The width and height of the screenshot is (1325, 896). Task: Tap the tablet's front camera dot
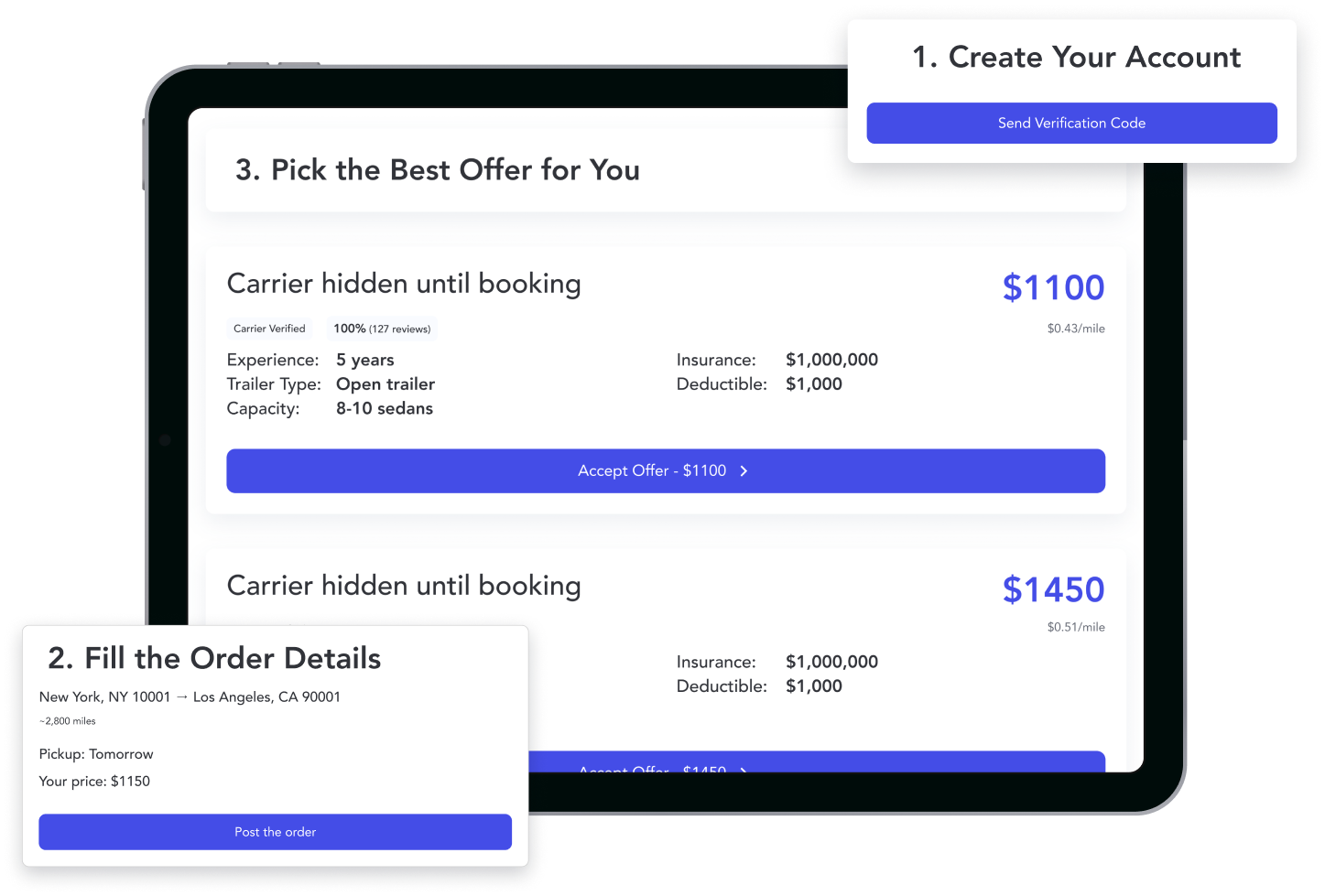165,440
